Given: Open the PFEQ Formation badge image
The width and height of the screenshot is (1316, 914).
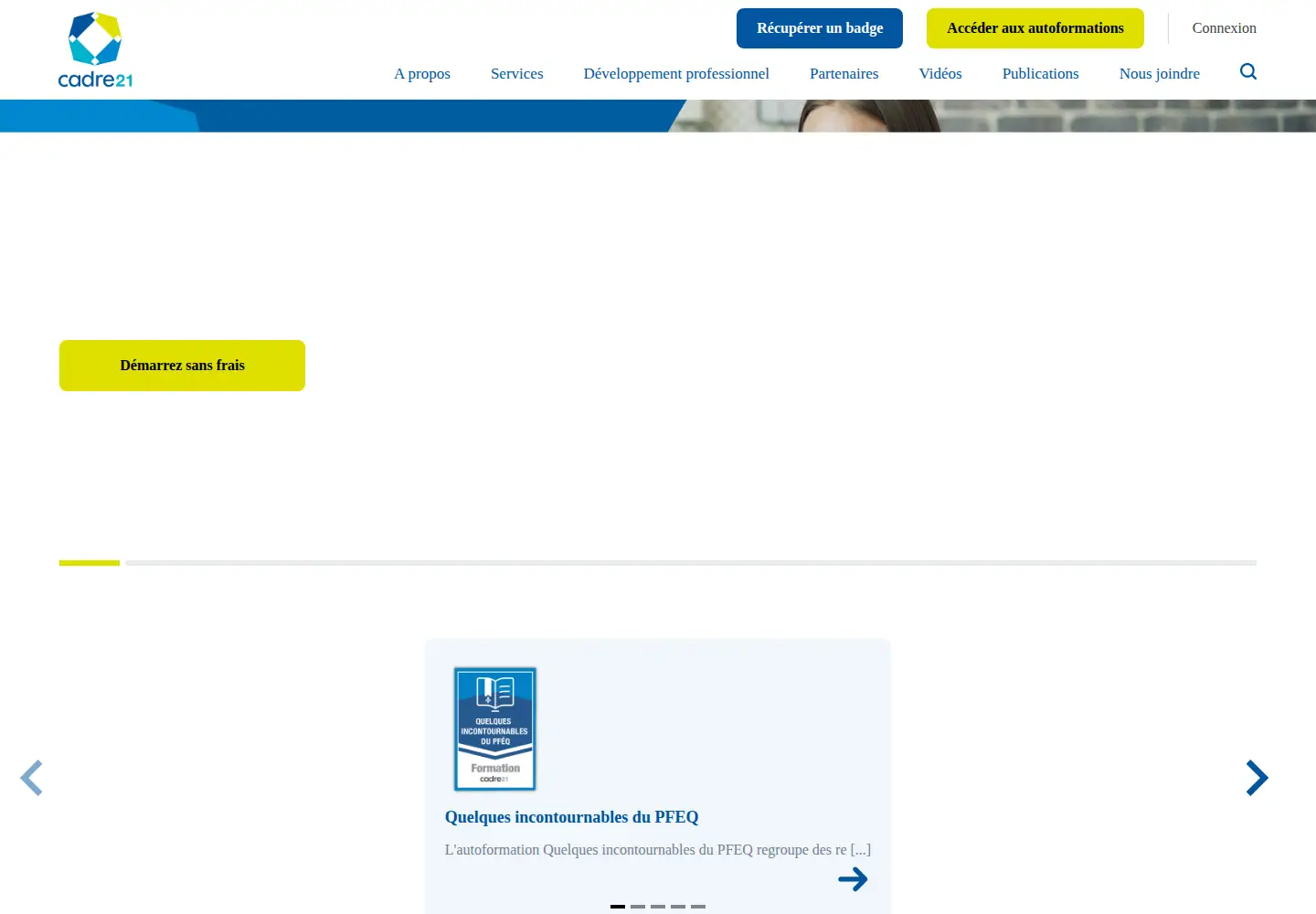Looking at the screenshot, I should tap(495, 728).
